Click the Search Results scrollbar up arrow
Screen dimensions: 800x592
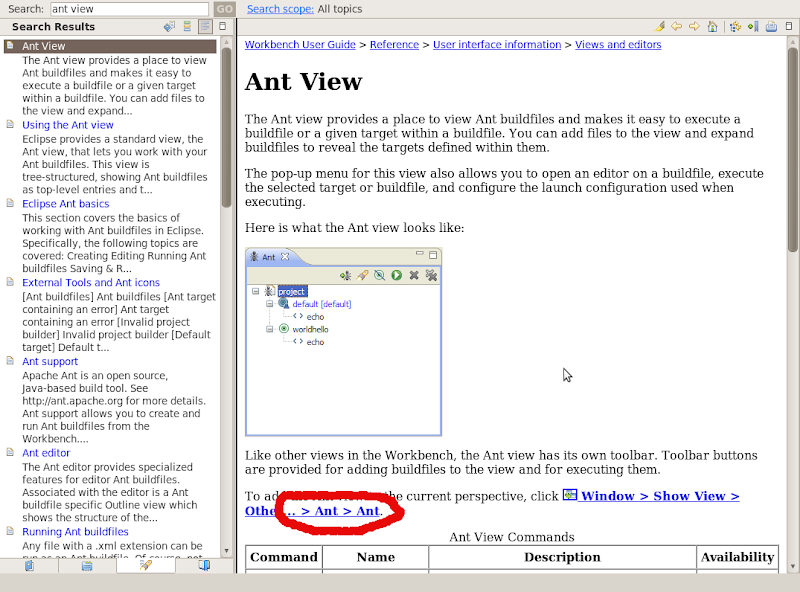click(227, 41)
